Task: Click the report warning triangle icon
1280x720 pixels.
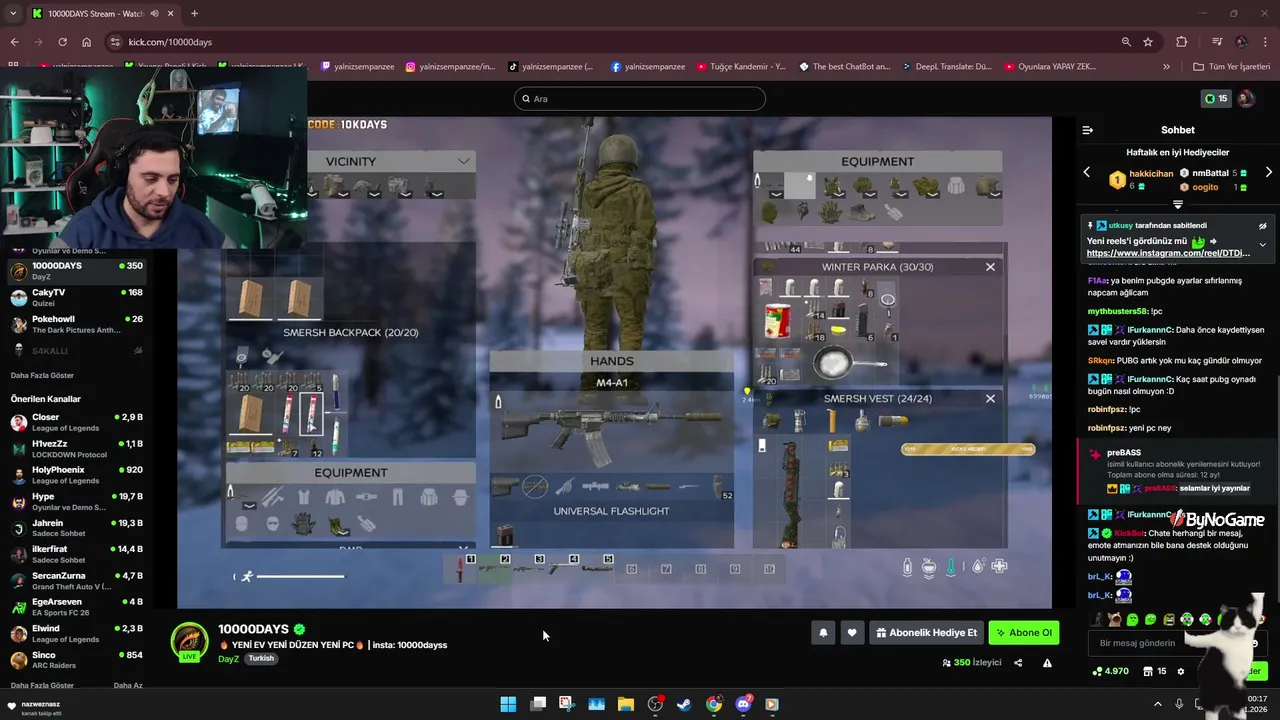Action: click(x=1047, y=662)
